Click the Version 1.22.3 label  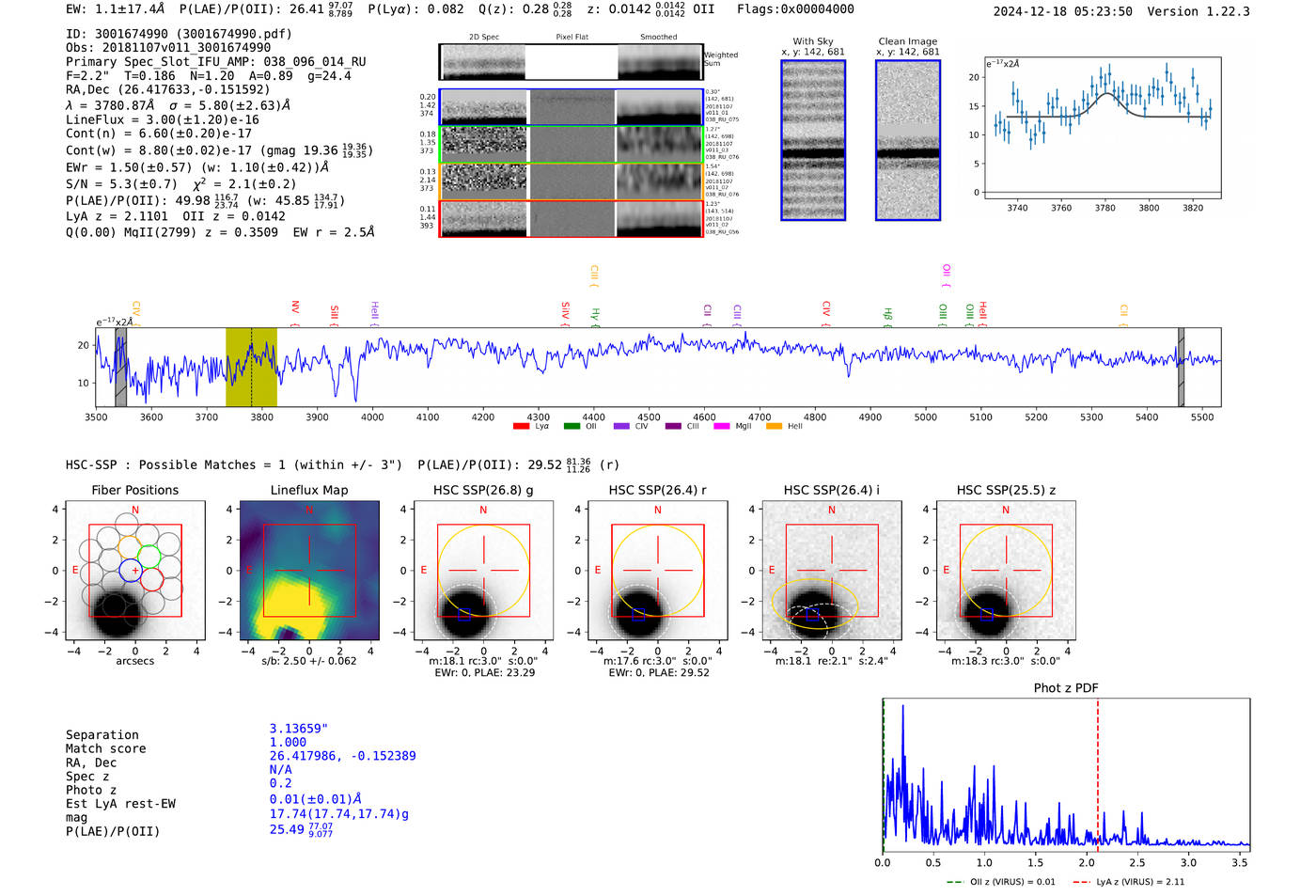(x=1198, y=11)
